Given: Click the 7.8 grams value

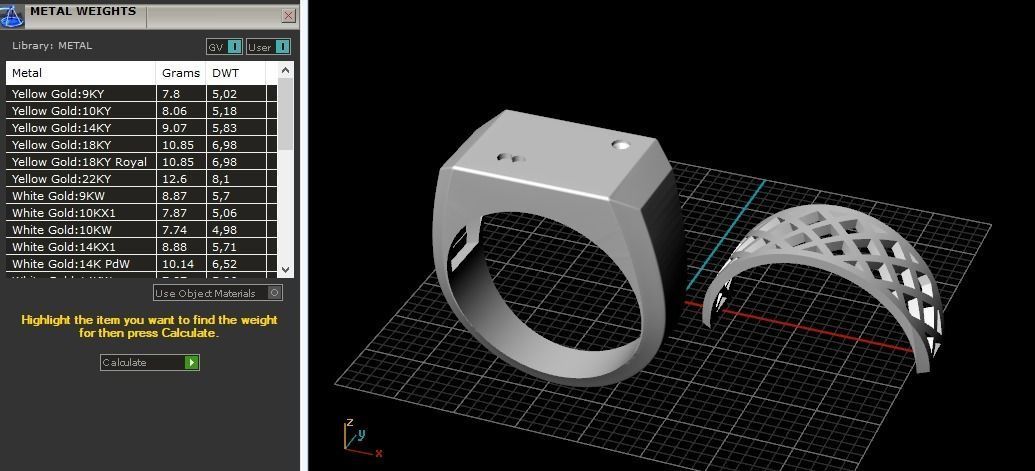Looking at the screenshot, I should pyautogui.click(x=171, y=94).
